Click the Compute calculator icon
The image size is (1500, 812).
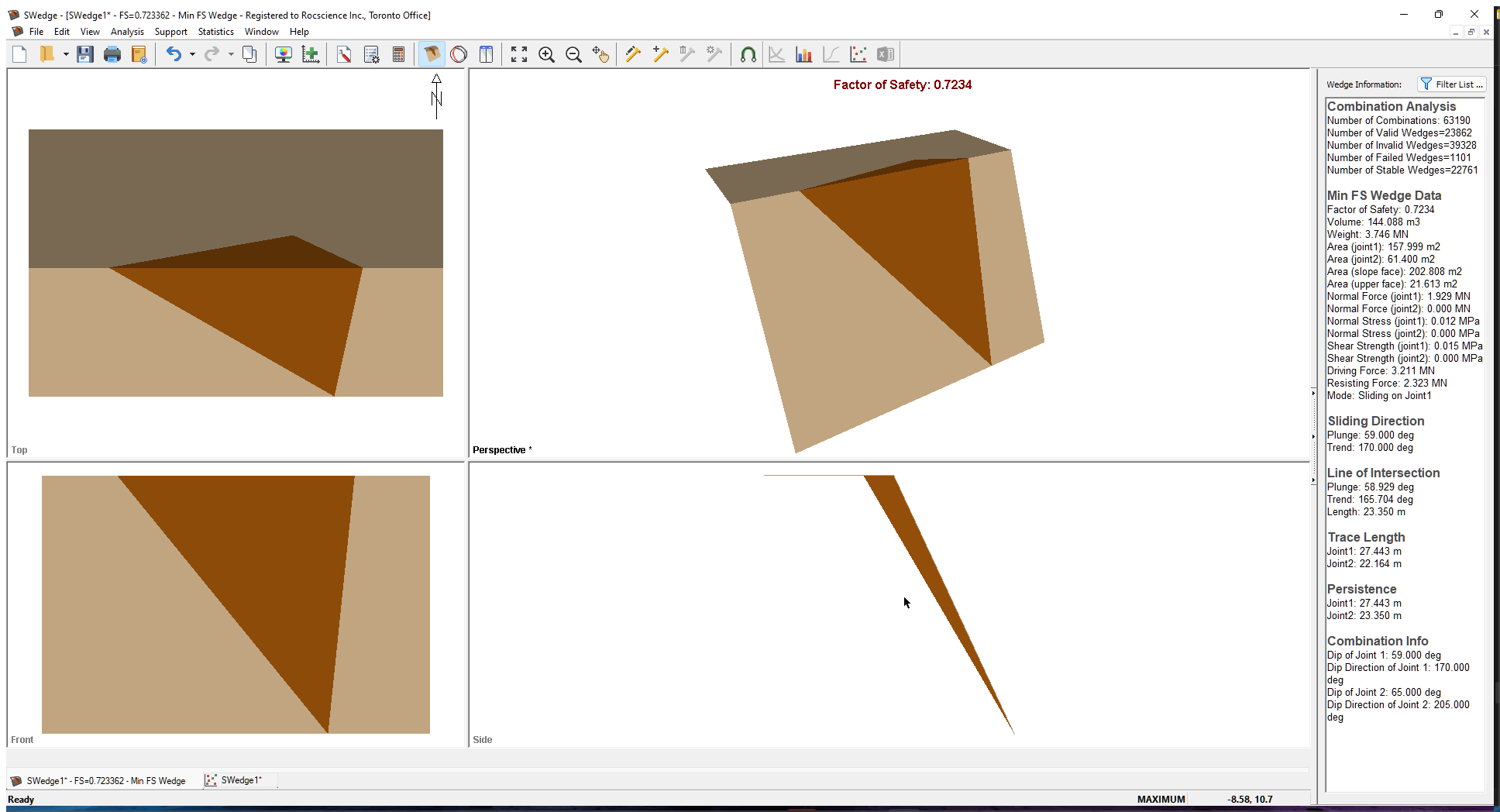point(399,54)
